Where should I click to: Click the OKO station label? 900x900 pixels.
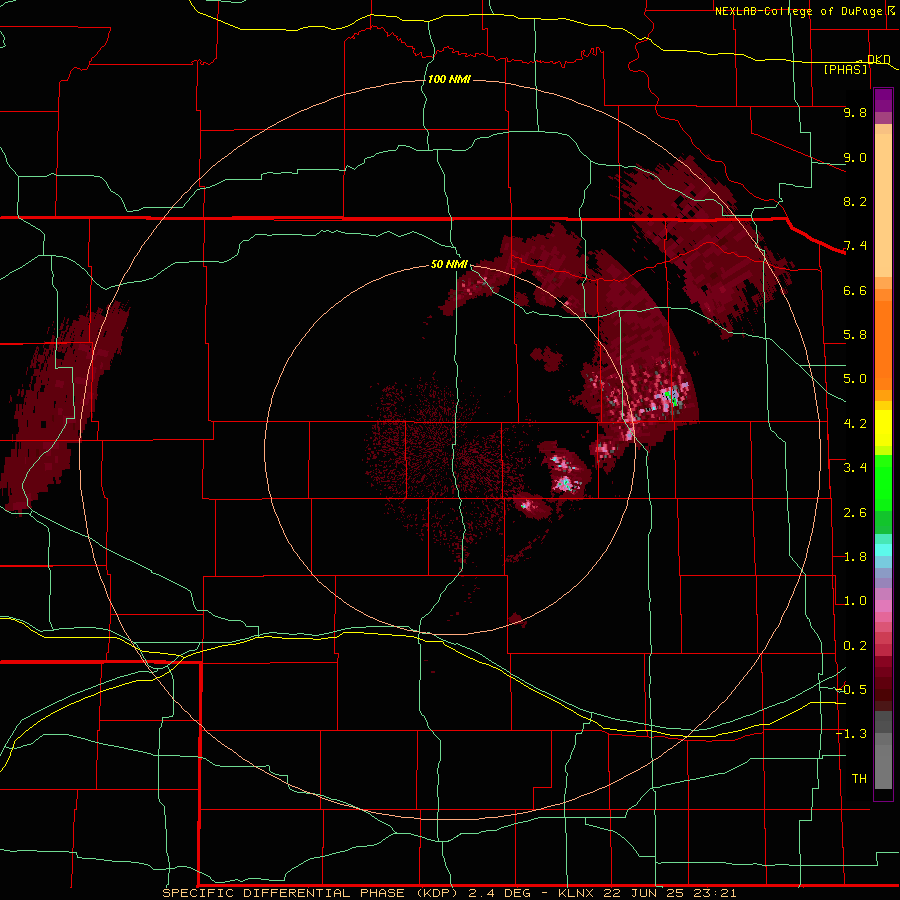click(x=878, y=59)
